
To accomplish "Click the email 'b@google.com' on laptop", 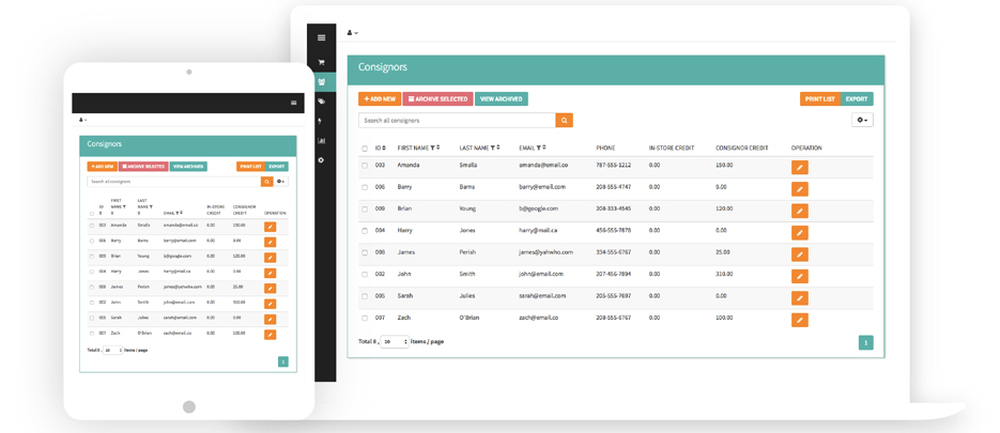I will pos(539,209).
